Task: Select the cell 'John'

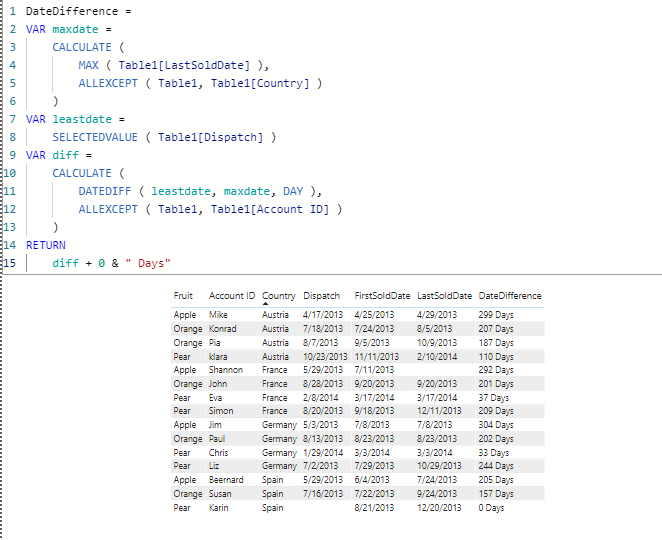Action: point(218,384)
